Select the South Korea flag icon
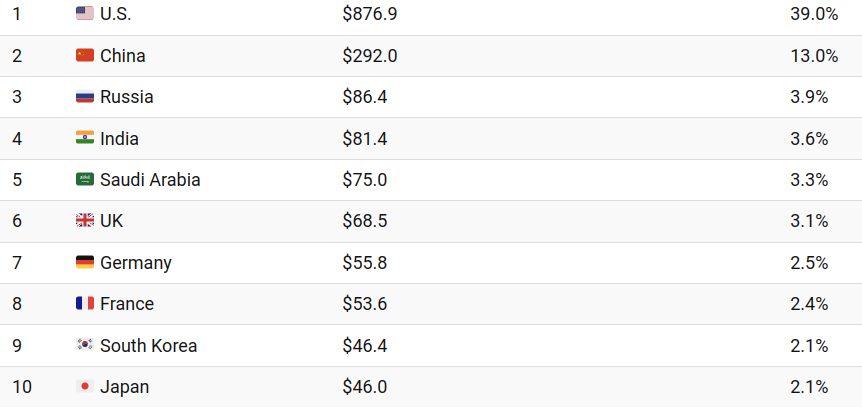862x410 pixels. pos(85,345)
